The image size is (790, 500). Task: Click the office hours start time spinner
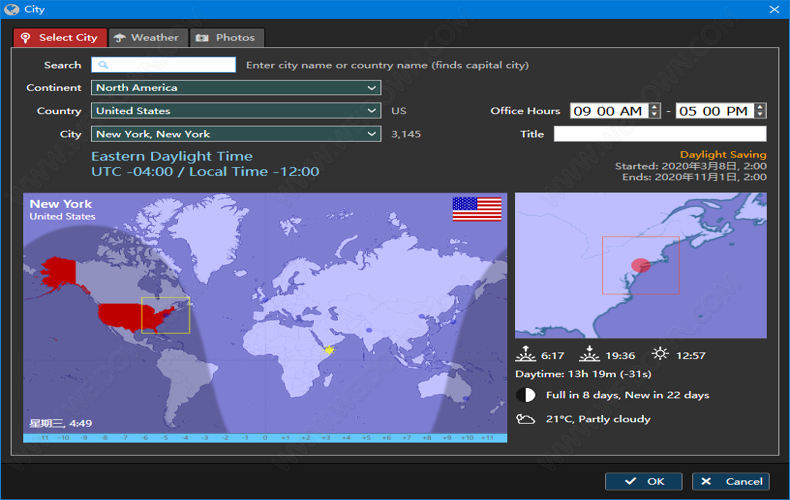[x=655, y=111]
